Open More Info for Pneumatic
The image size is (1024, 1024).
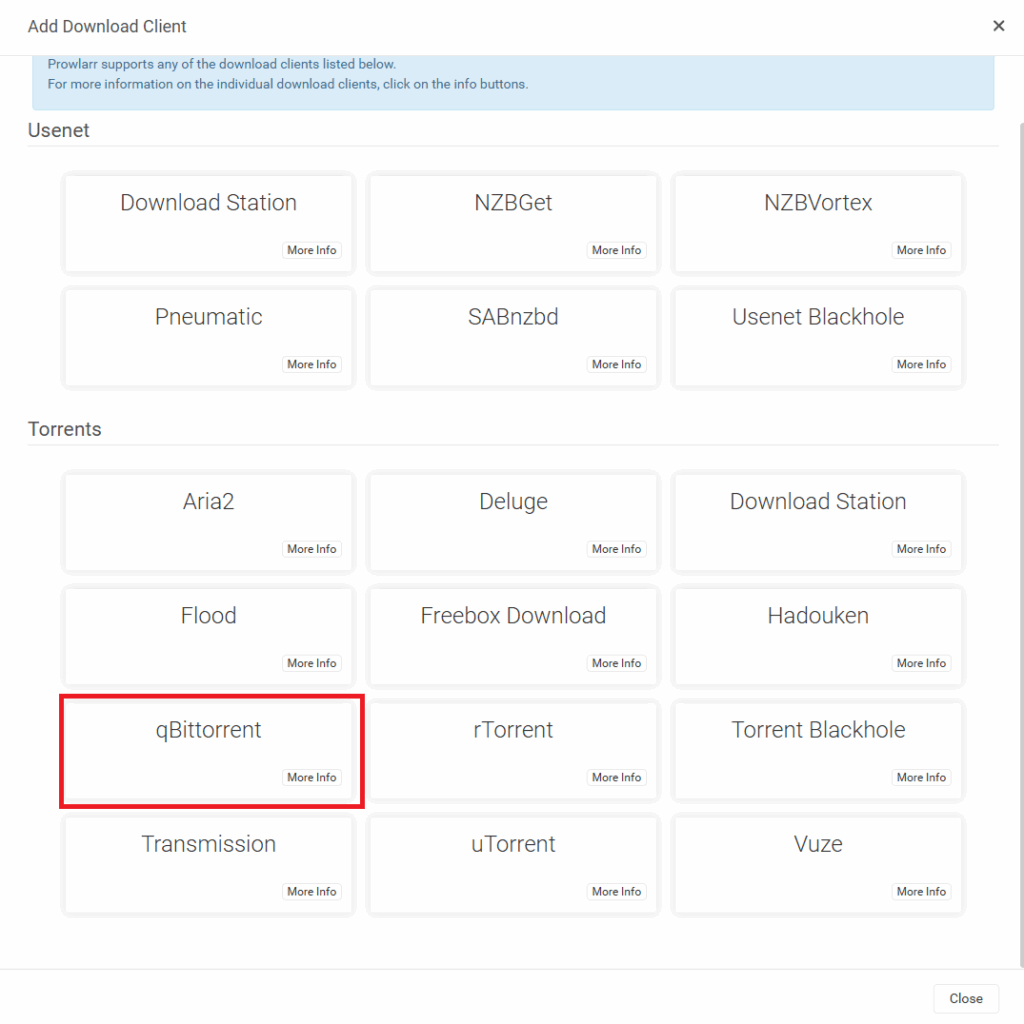312,364
